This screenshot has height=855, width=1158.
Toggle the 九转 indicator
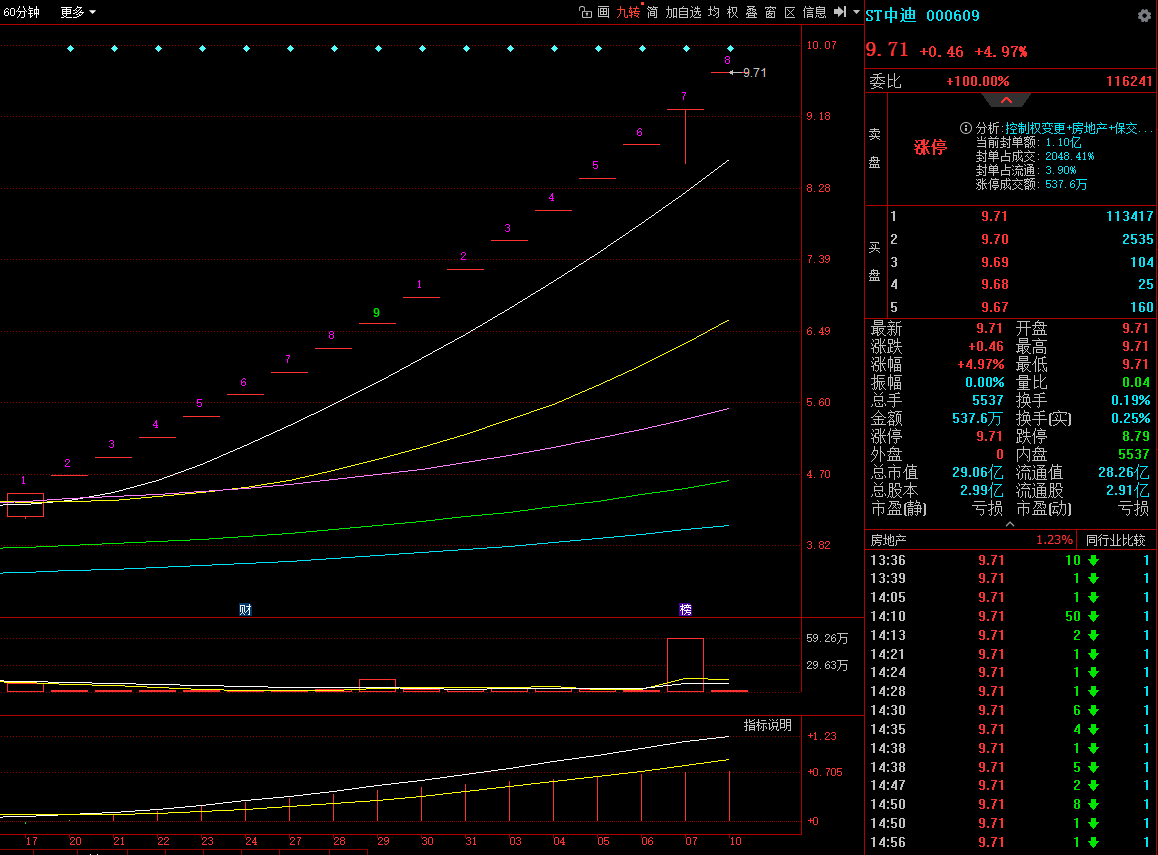tap(627, 12)
